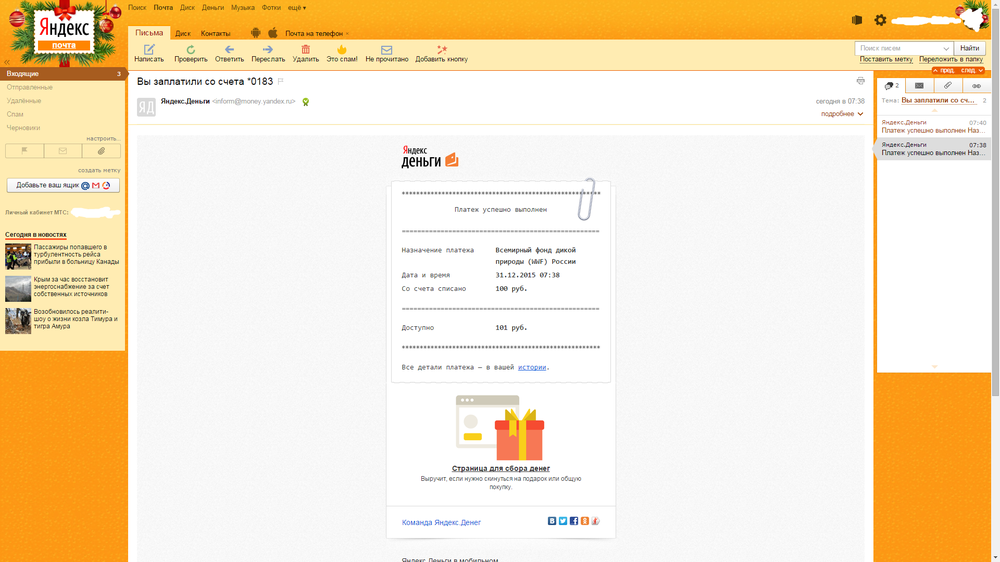Open the Диск tab
The width and height of the screenshot is (1000, 562).
(x=183, y=33)
